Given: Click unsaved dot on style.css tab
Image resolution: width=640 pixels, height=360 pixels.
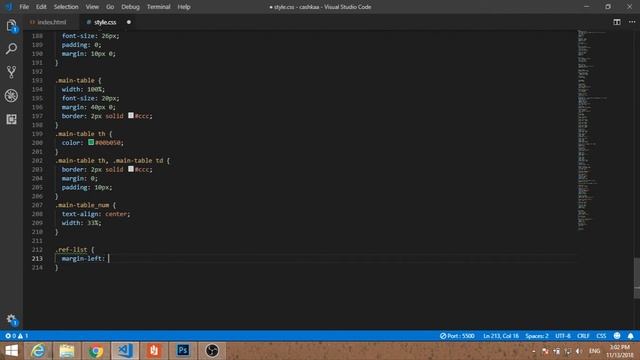Looking at the screenshot, I should click(x=129, y=22).
